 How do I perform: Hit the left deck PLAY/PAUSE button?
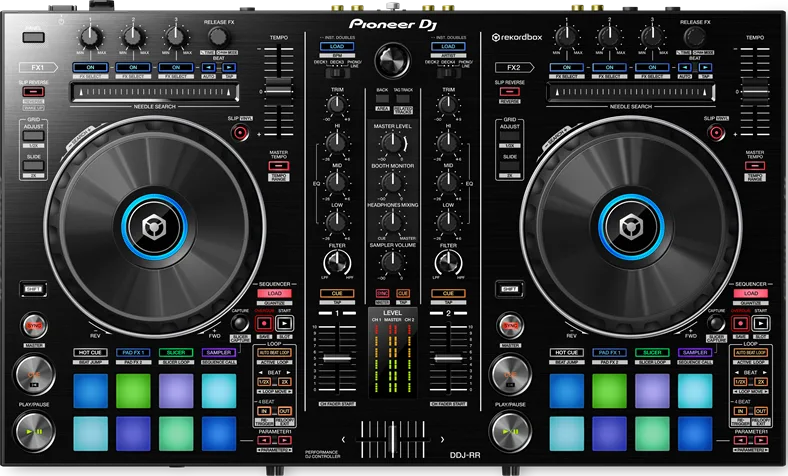34,431
